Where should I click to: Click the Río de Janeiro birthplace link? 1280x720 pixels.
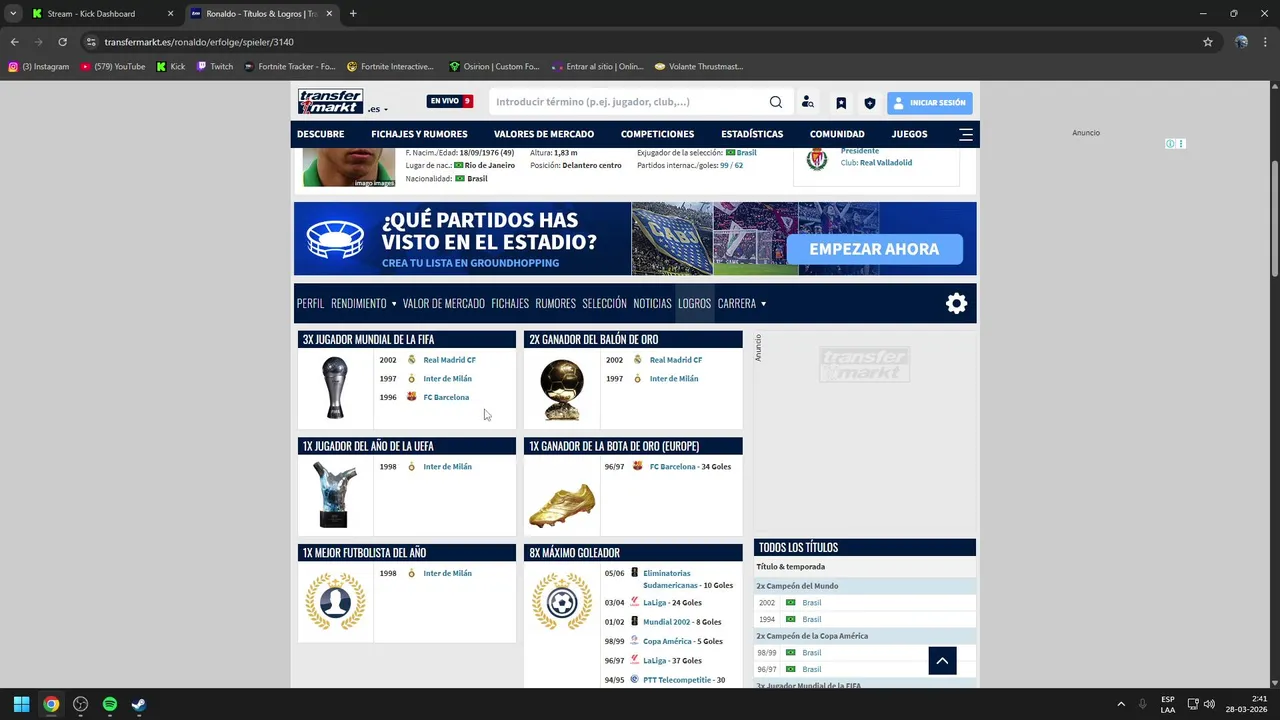[x=489, y=165]
